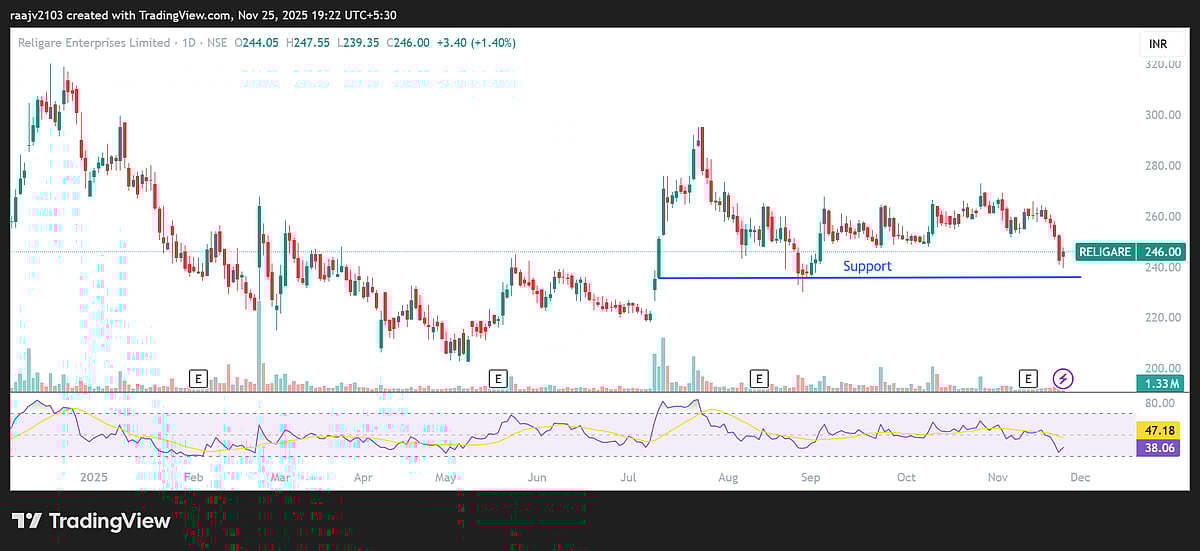This screenshot has height=551, width=1200.
Task: Click the purple lightning bolt icon
Action: tap(1064, 378)
